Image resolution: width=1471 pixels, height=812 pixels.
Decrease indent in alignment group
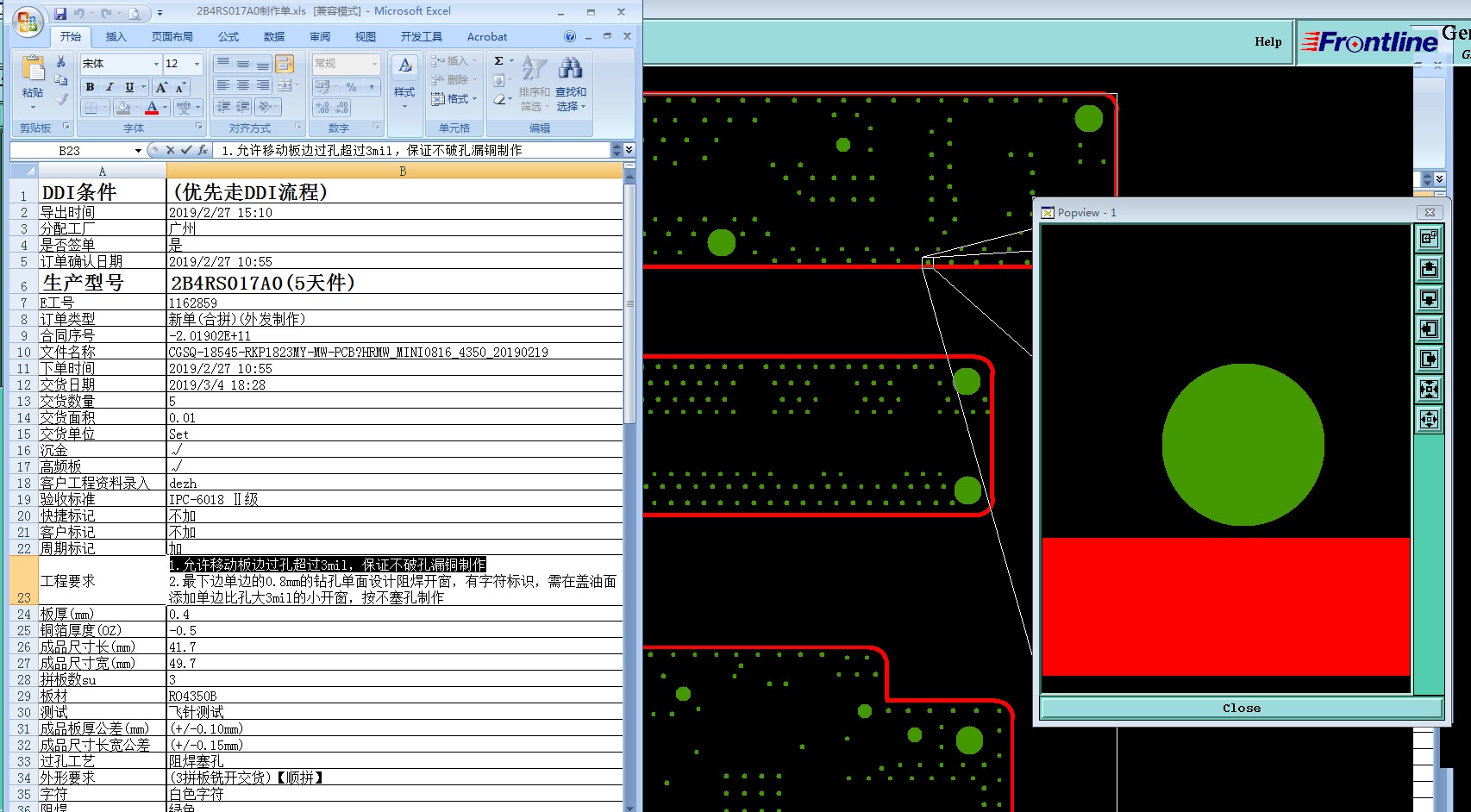(223, 107)
